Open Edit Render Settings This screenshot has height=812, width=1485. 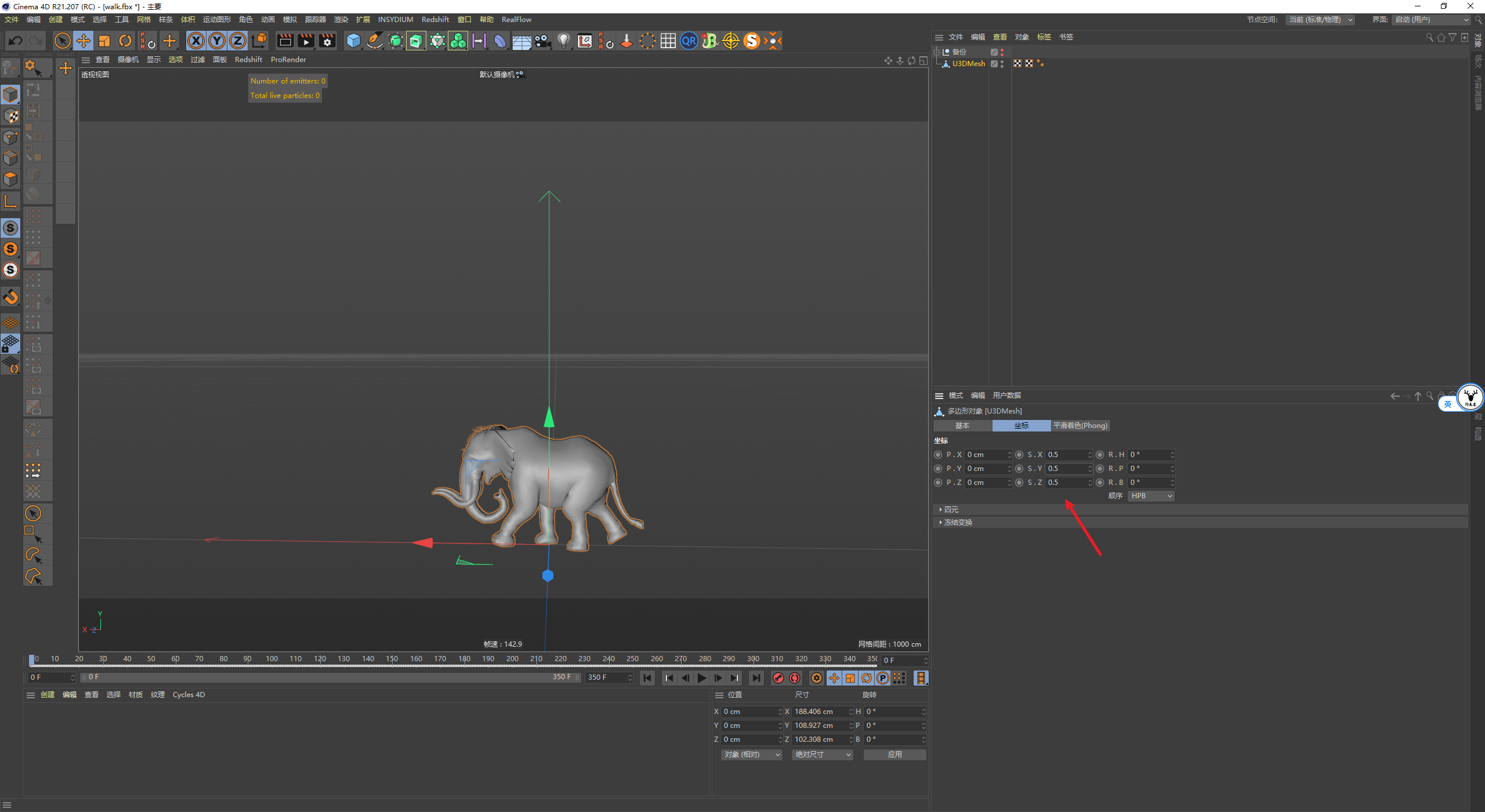point(327,41)
